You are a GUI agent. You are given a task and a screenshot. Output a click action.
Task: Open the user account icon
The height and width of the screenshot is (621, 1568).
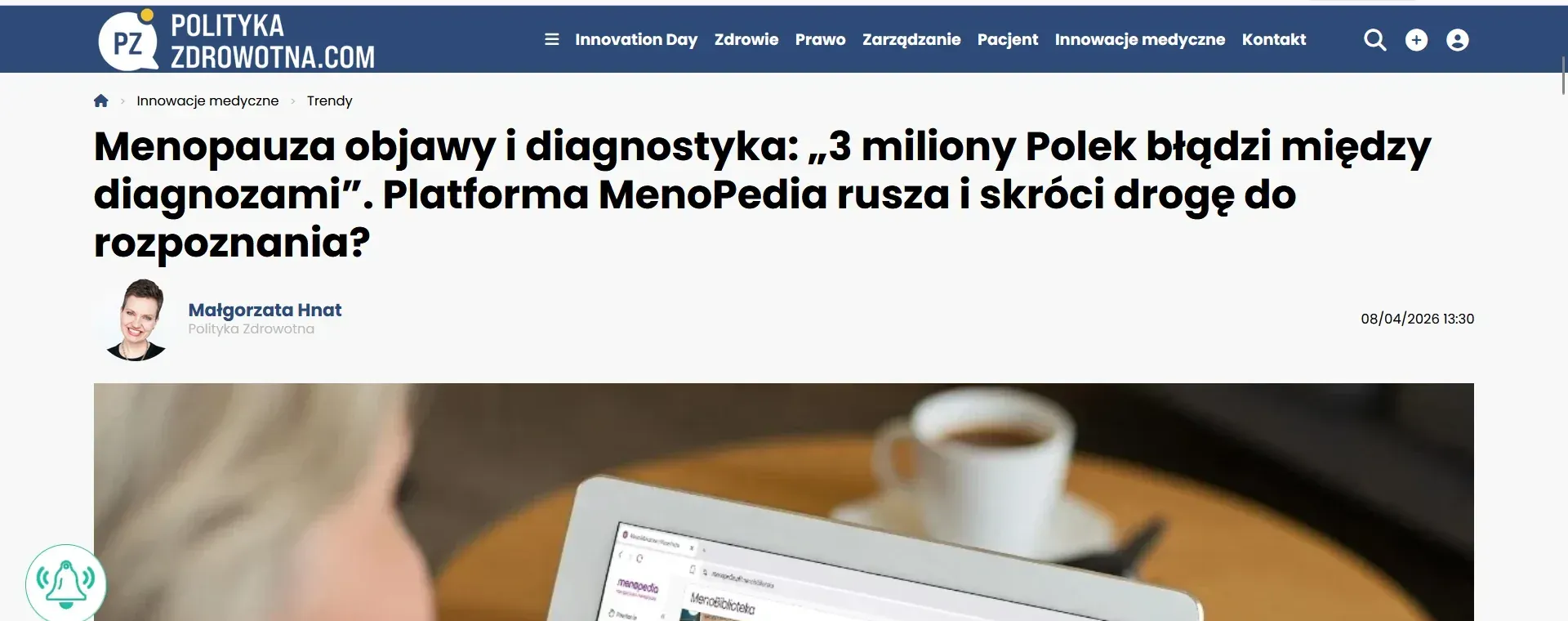tap(1458, 40)
